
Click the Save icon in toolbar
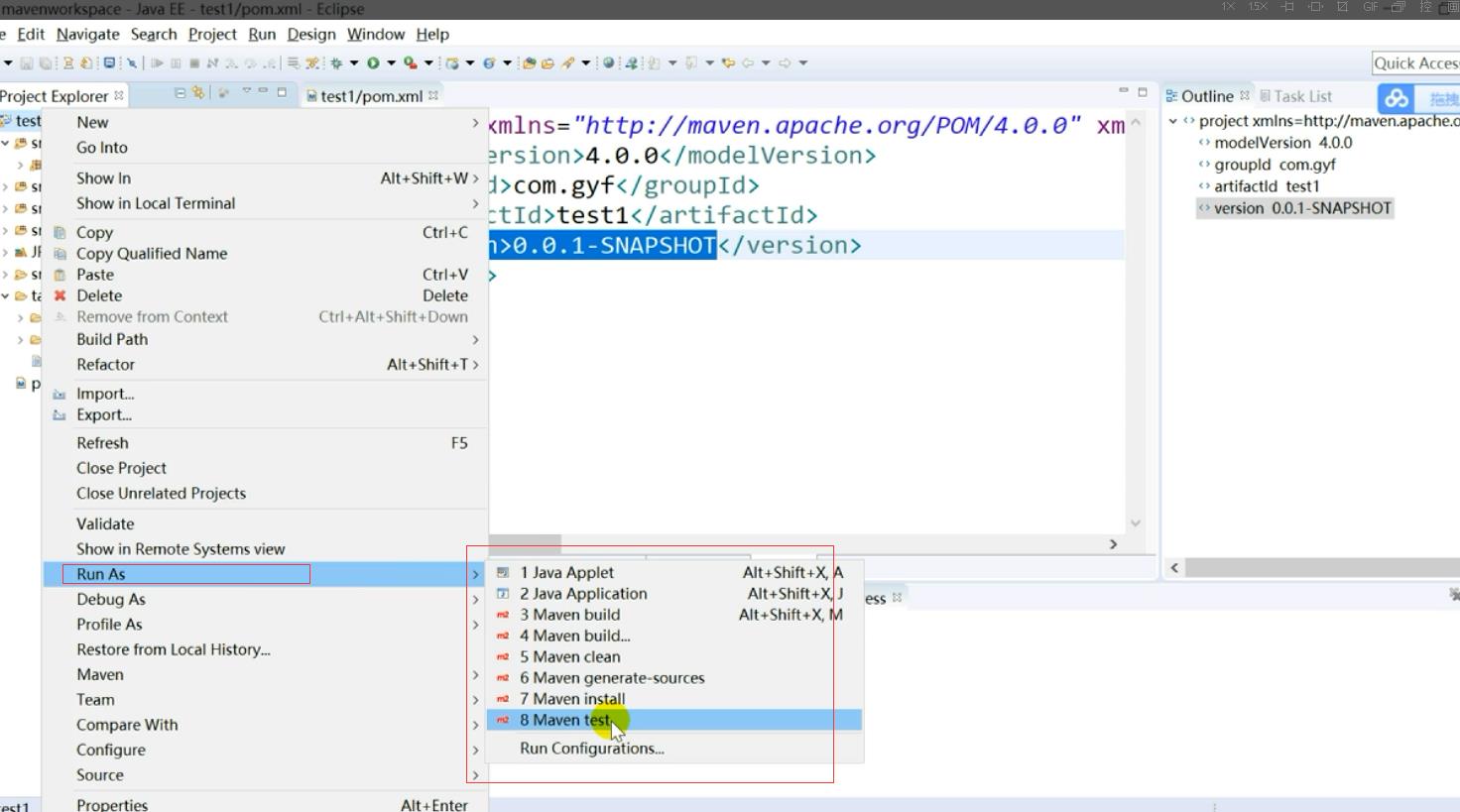[27, 63]
